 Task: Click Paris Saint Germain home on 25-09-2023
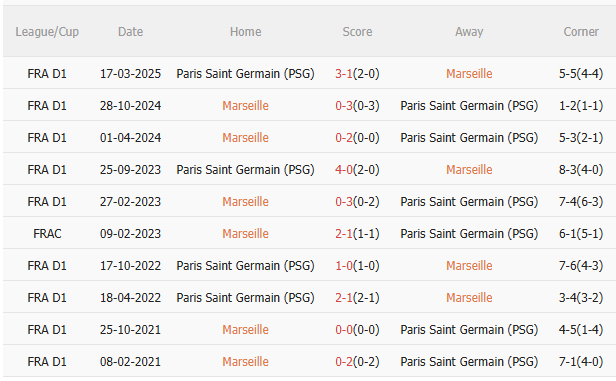coord(246,170)
